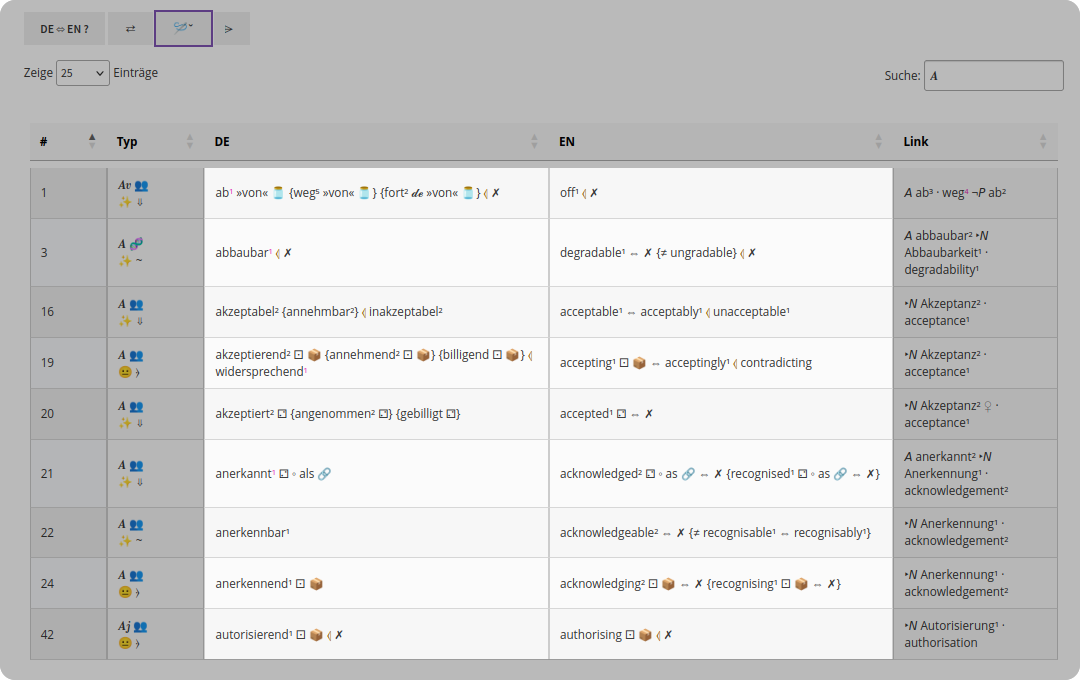The image size is (1080, 680).
Task: Sort the table by the "EN" column
Action: (x=720, y=141)
